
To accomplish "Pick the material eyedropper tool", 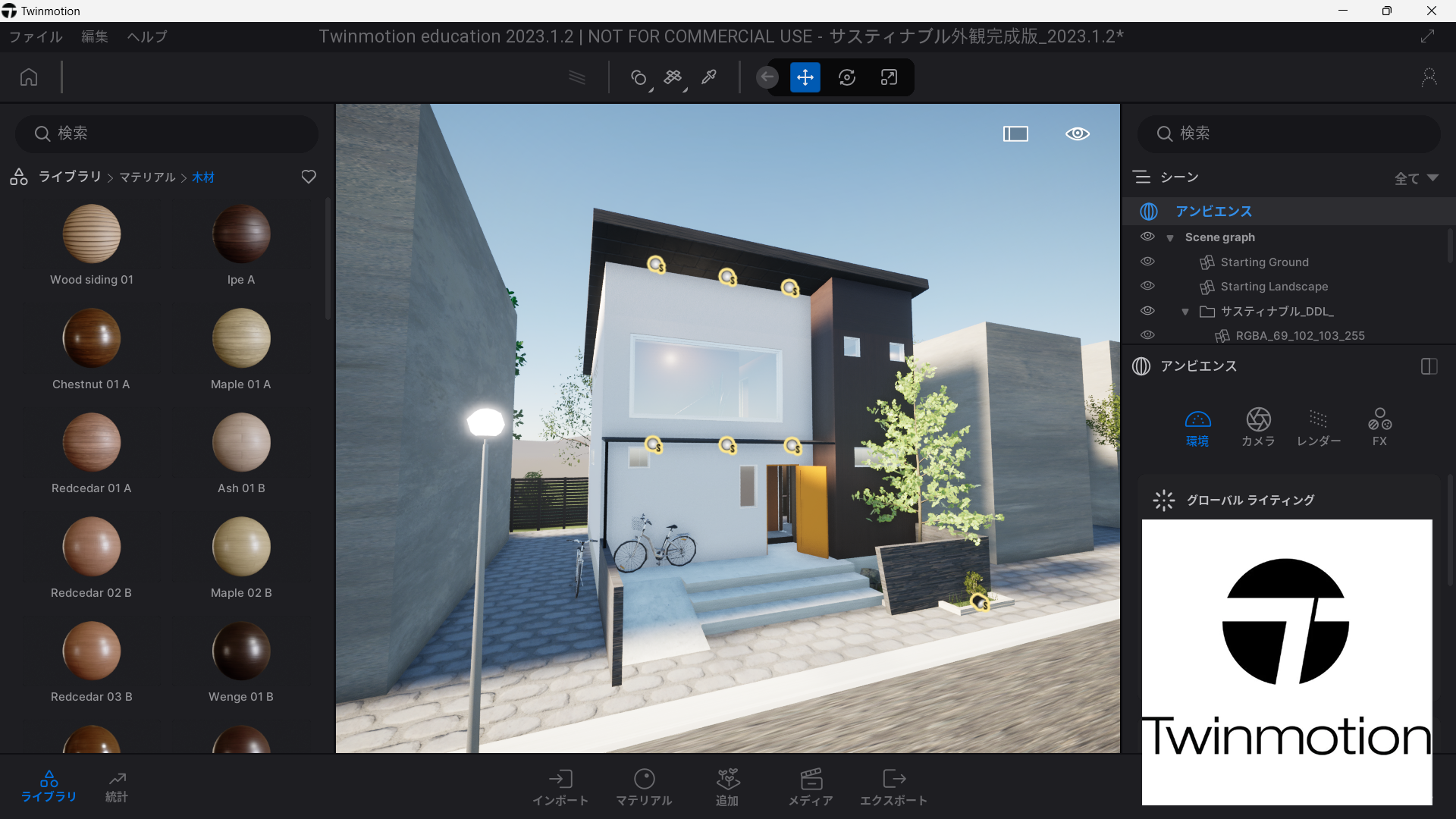I will 709,77.
